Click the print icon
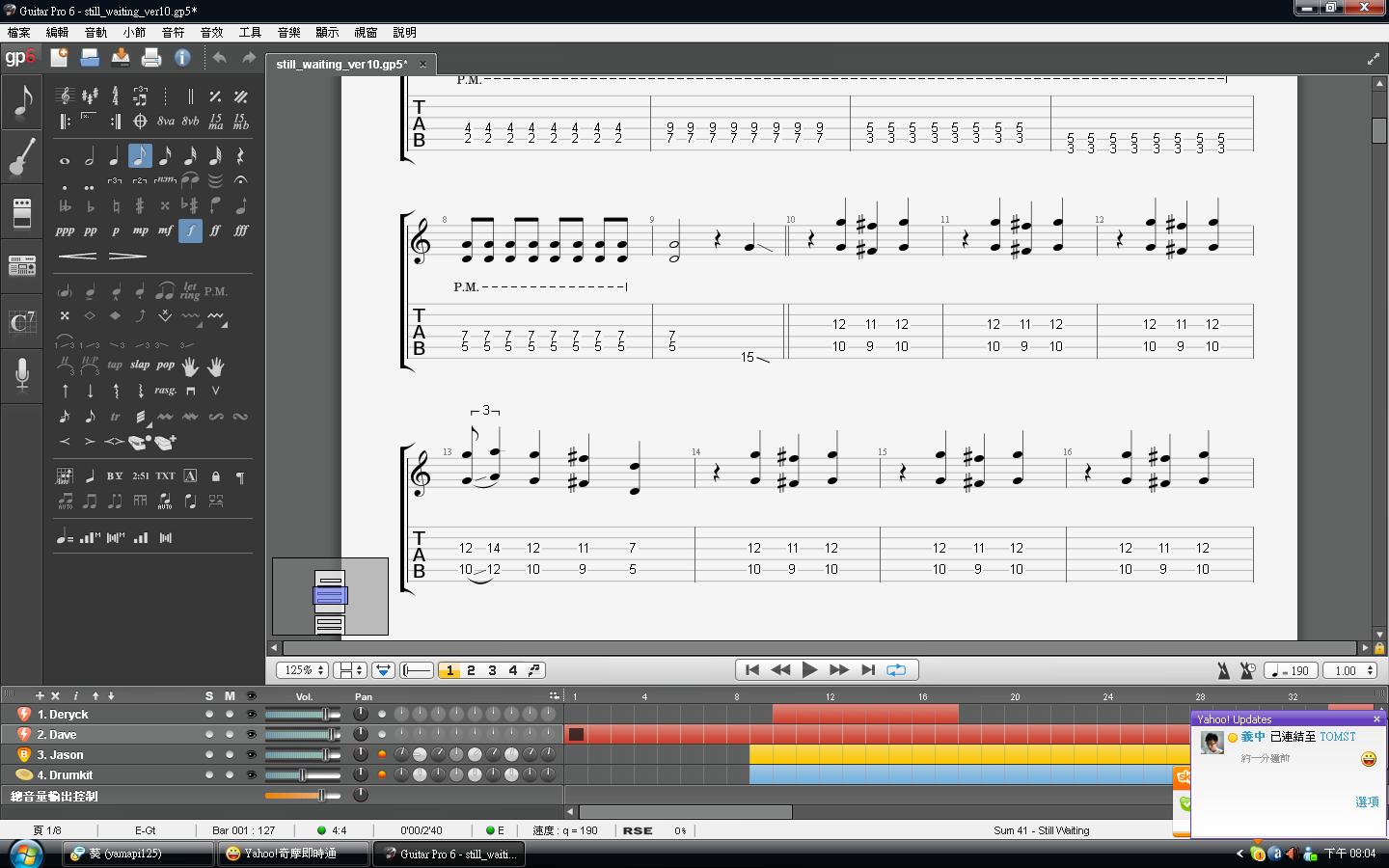Image resolution: width=1389 pixels, height=868 pixels. point(151,58)
